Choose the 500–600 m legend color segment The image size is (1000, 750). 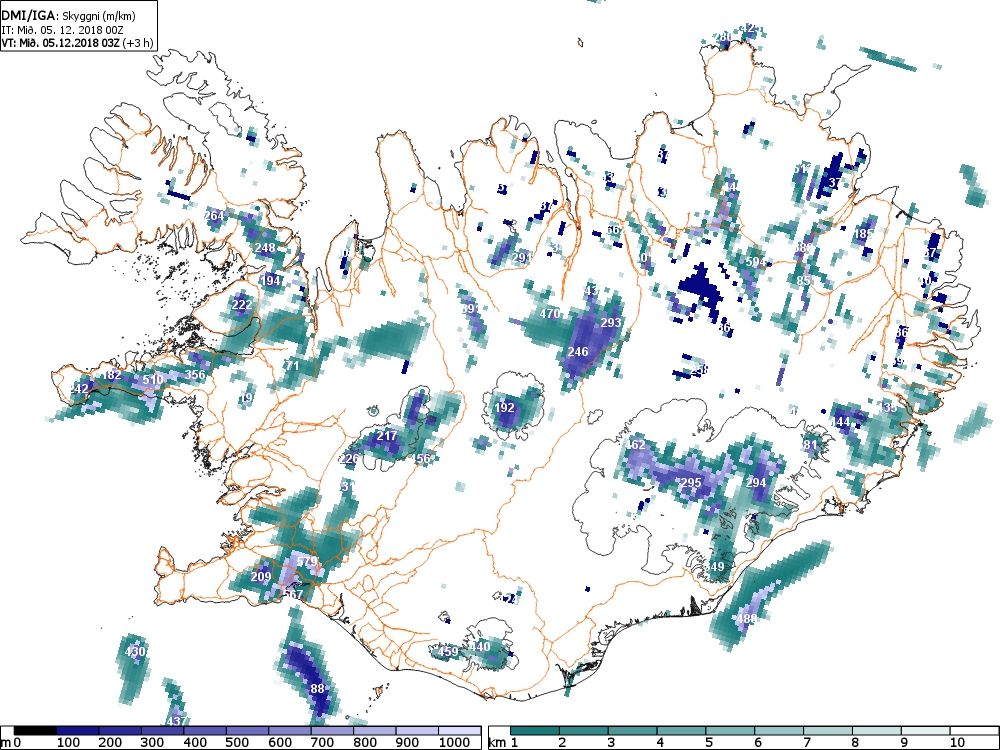click(247, 731)
